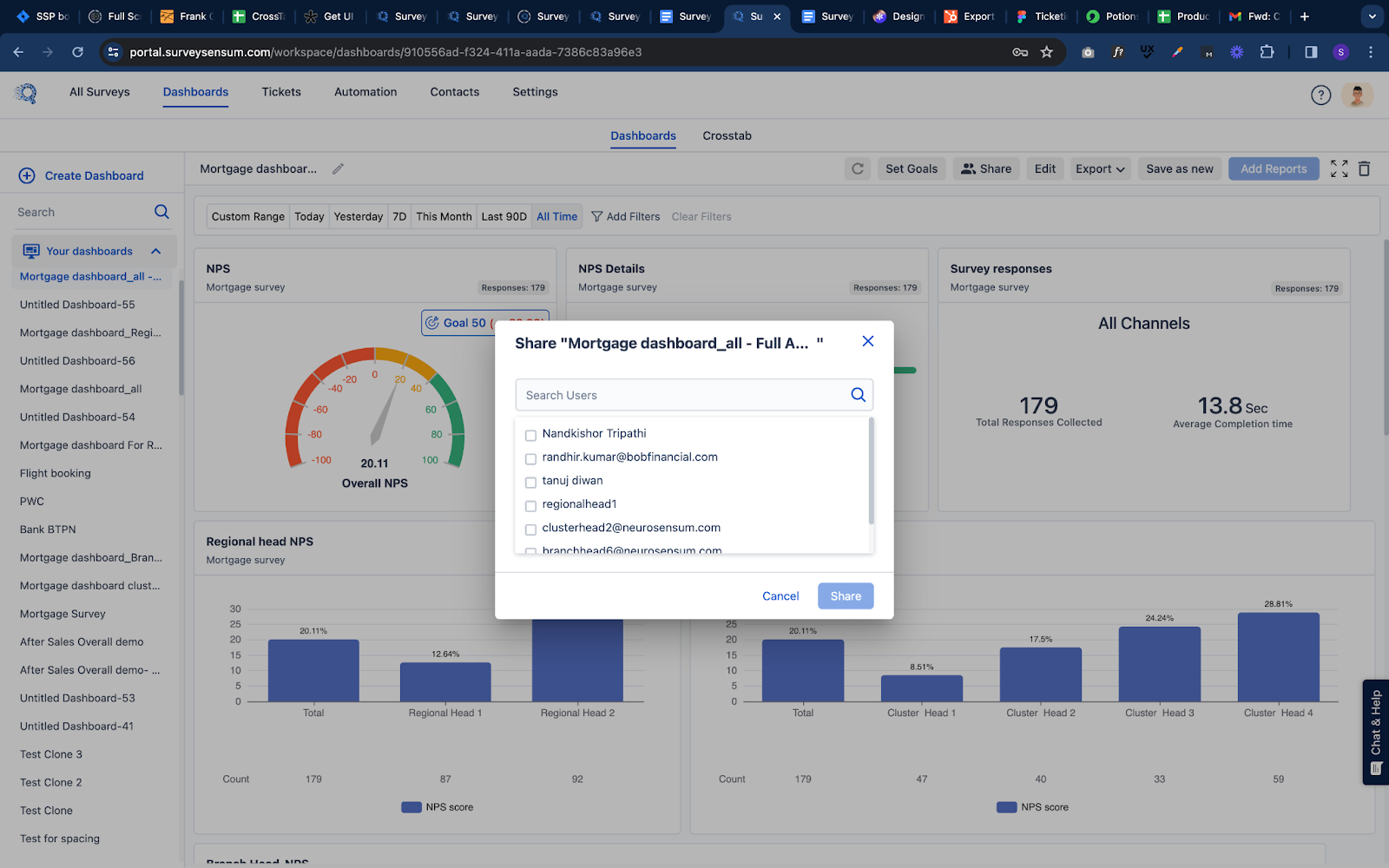Click the Goal 50 target badge
This screenshot has width=1389, height=868.
tap(485, 323)
